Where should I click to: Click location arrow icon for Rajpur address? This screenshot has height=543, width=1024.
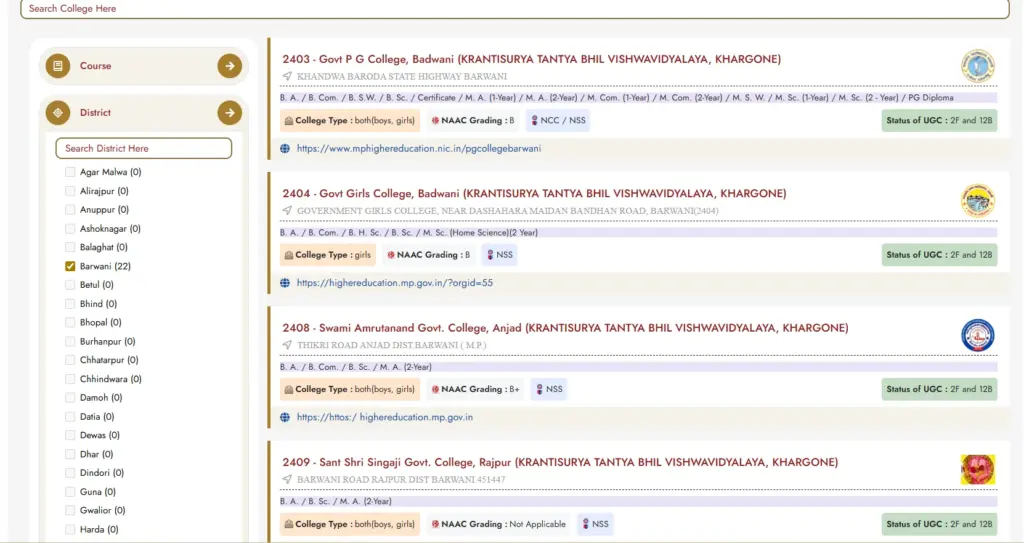pyautogui.click(x=287, y=480)
